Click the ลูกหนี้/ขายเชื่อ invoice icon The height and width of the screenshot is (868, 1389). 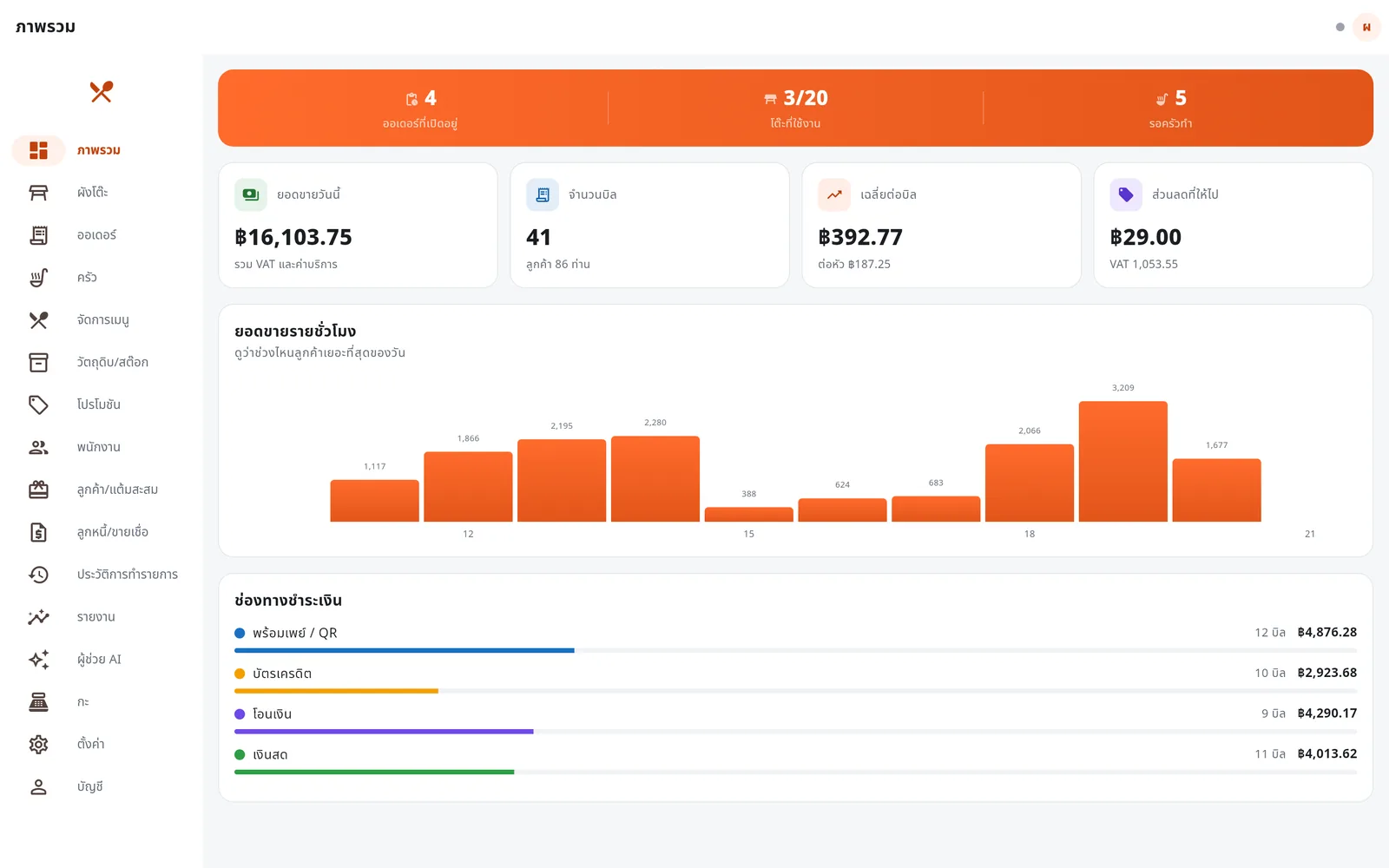(x=38, y=532)
